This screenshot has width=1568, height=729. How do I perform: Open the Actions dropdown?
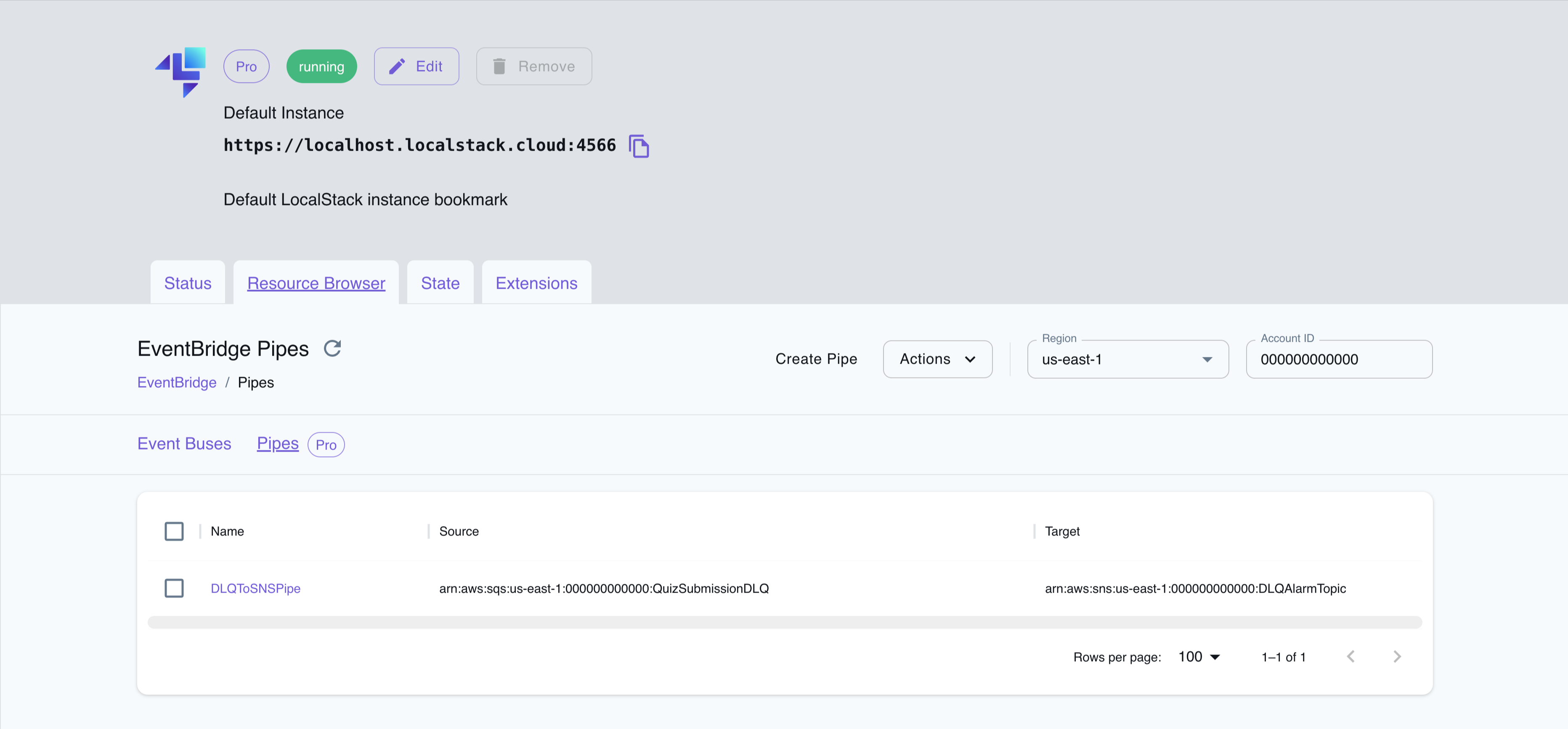click(937, 359)
